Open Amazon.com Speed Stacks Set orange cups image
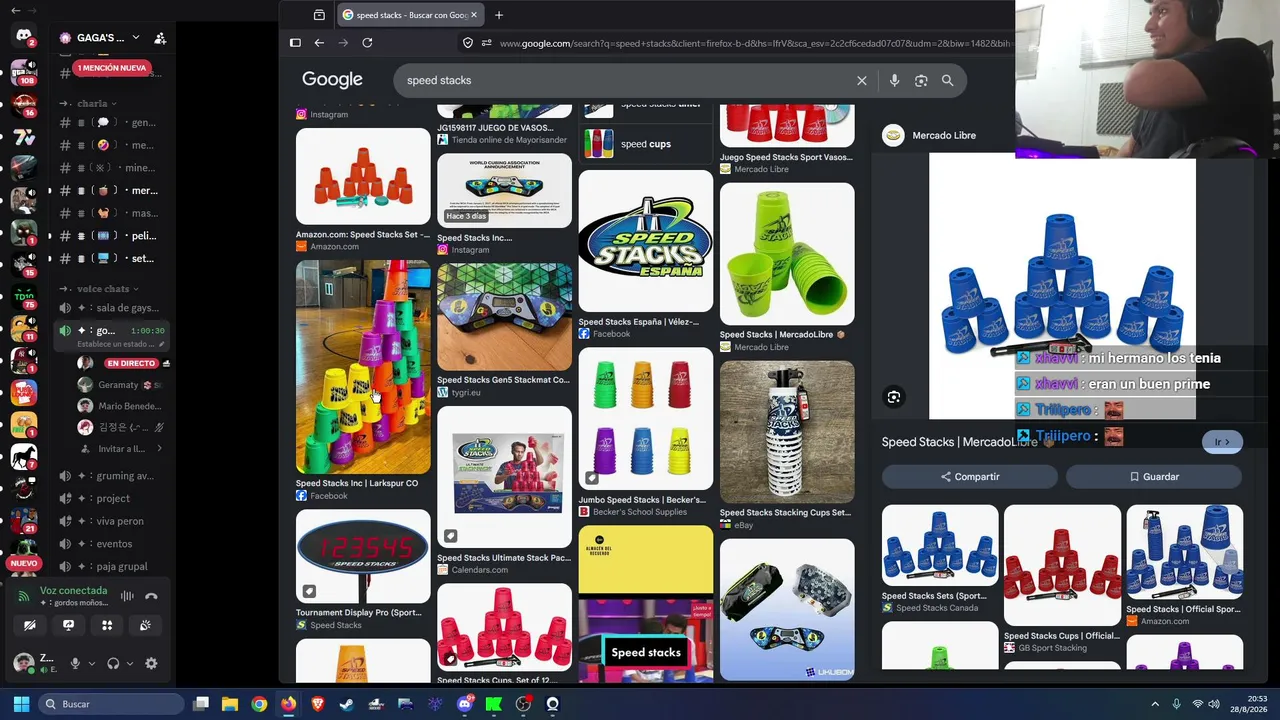The height and width of the screenshot is (720, 1280). [363, 176]
